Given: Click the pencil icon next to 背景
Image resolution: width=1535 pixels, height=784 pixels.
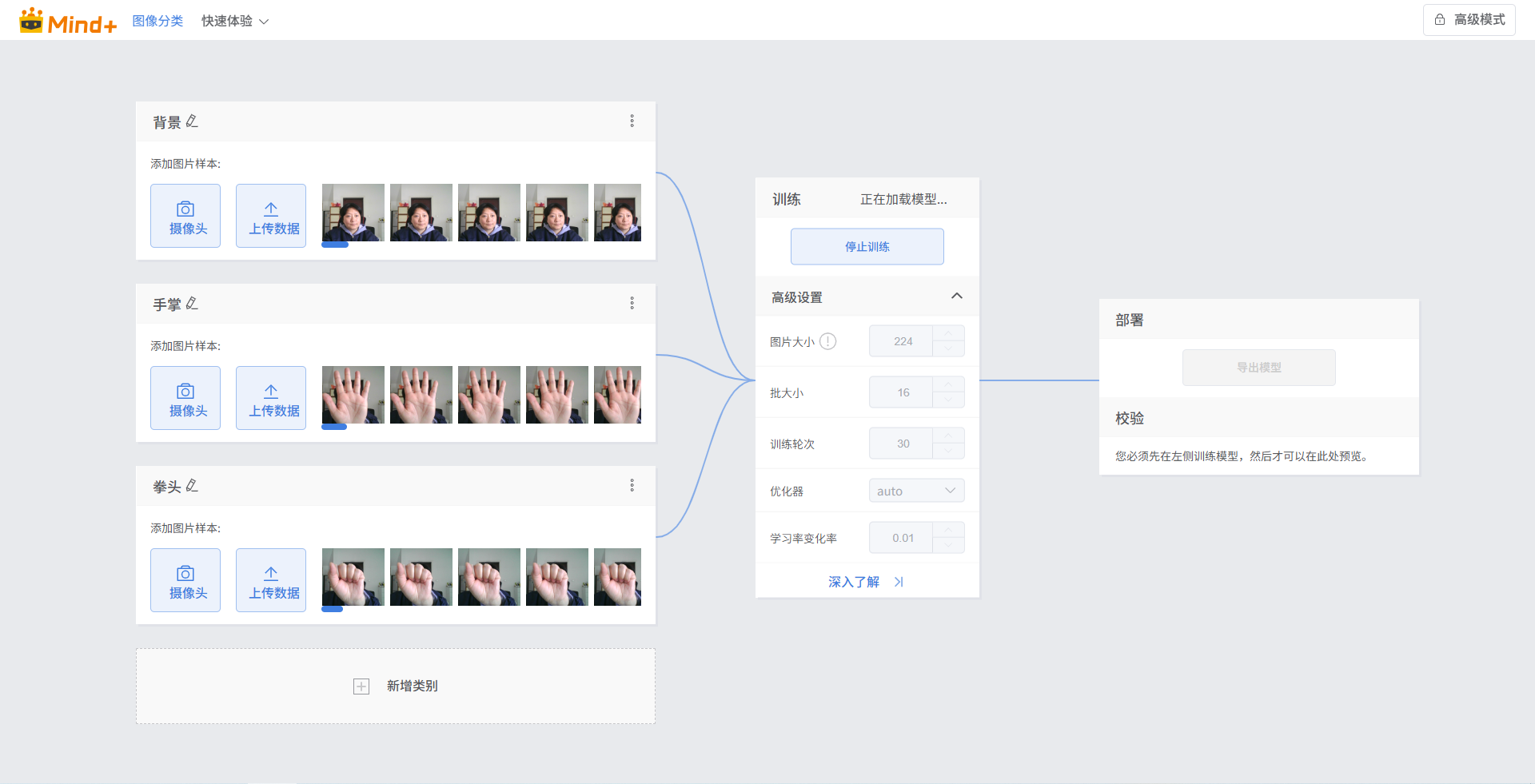Looking at the screenshot, I should 192,121.
